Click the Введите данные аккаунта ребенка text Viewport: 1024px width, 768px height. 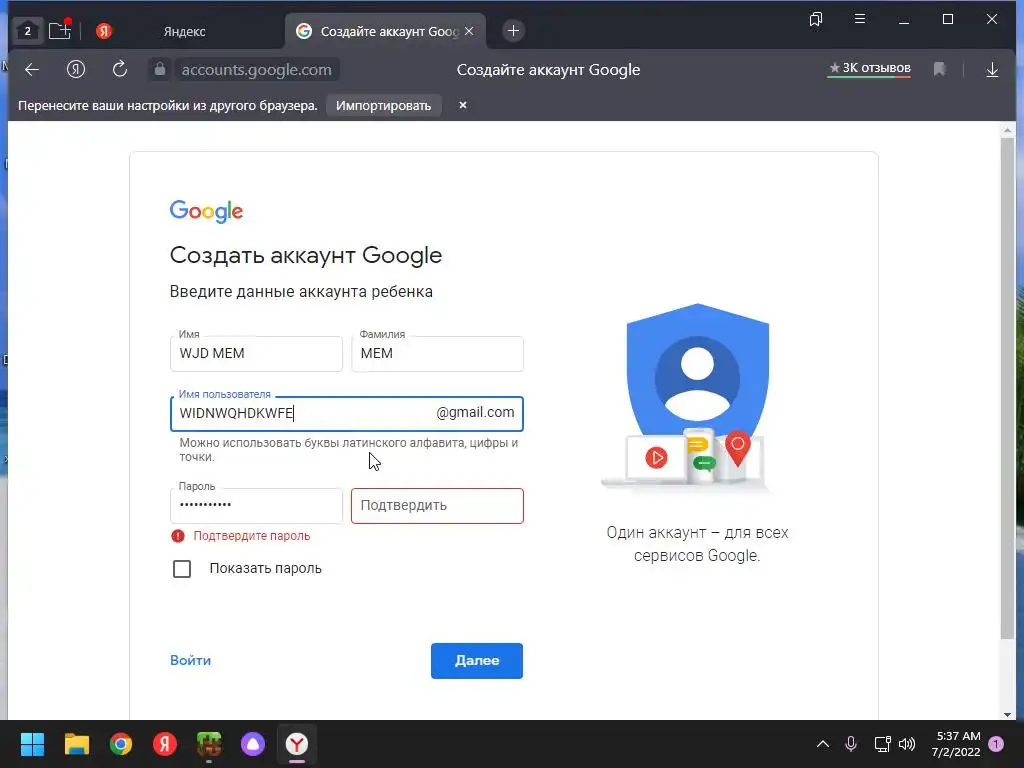point(301,292)
